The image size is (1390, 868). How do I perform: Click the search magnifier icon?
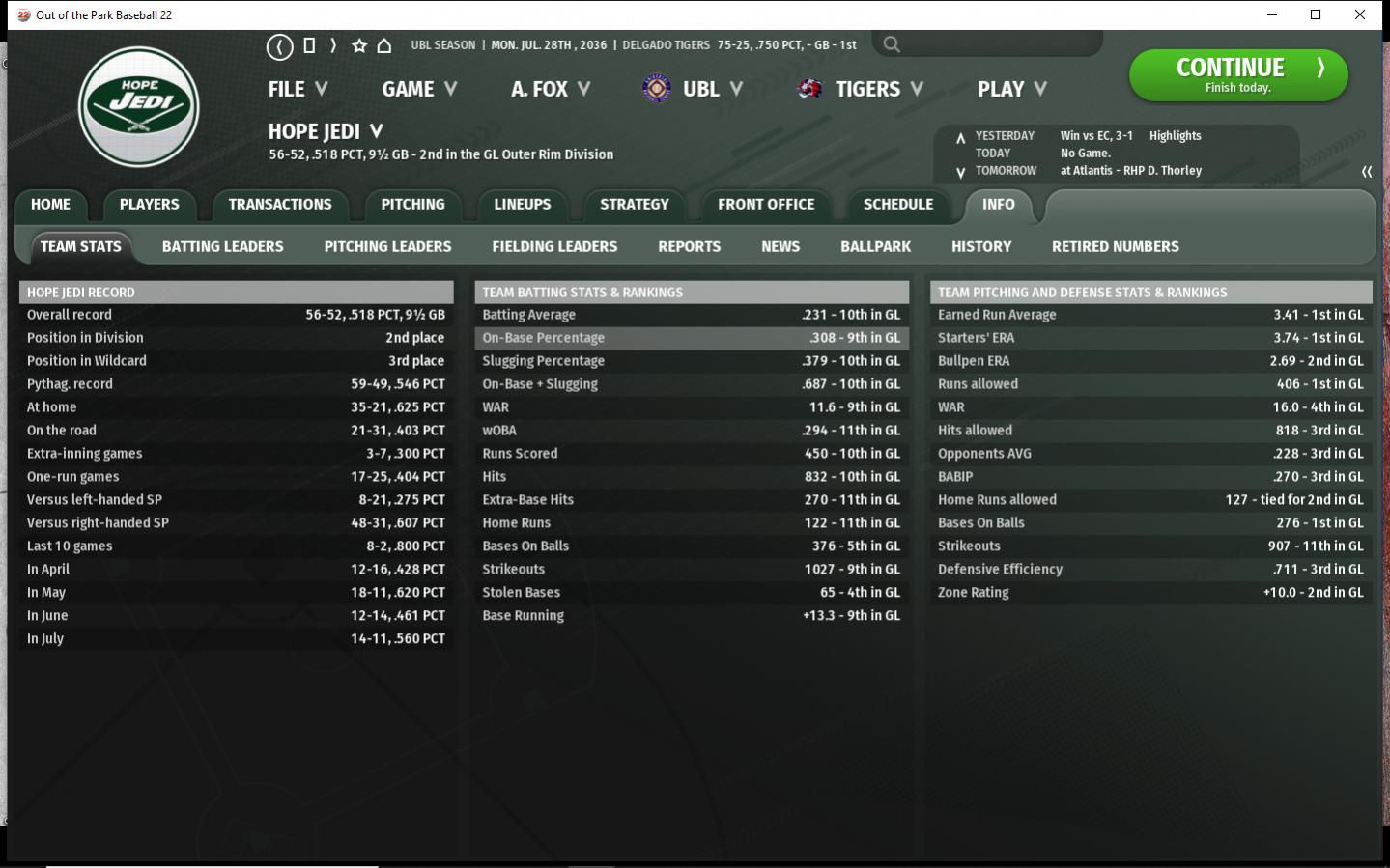pyautogui.click(x=892, y=44)
